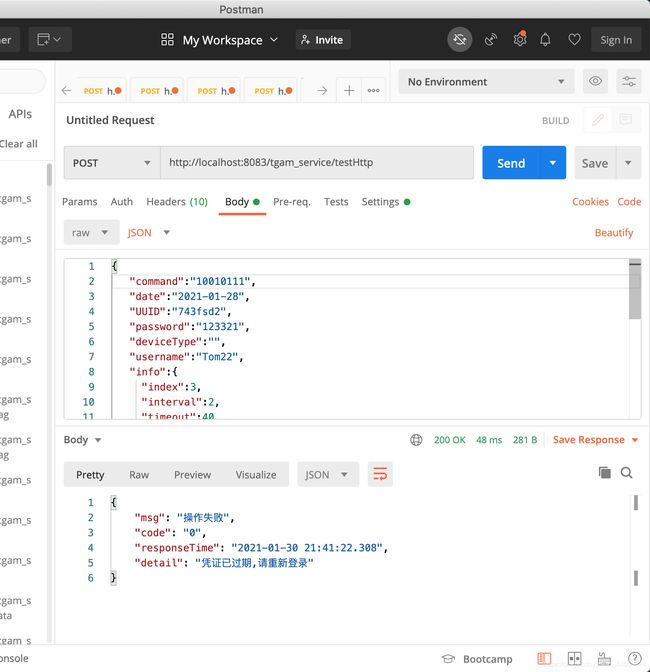Toggle the single pane layout icon
Screen dimensions: 650x672
coord(544,658)
